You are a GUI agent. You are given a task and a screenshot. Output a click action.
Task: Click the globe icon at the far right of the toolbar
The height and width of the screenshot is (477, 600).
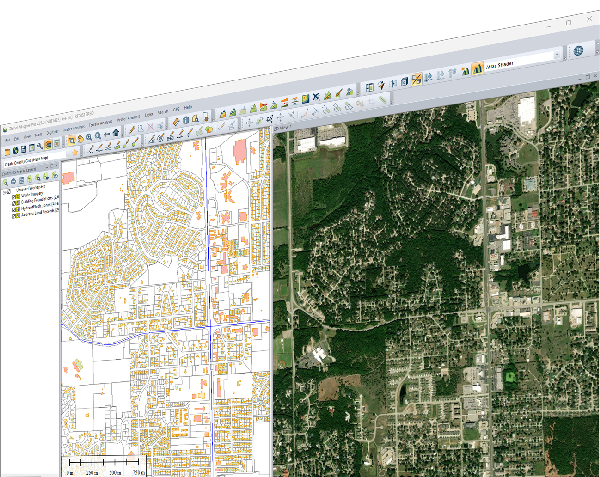[x=578, y=50]
